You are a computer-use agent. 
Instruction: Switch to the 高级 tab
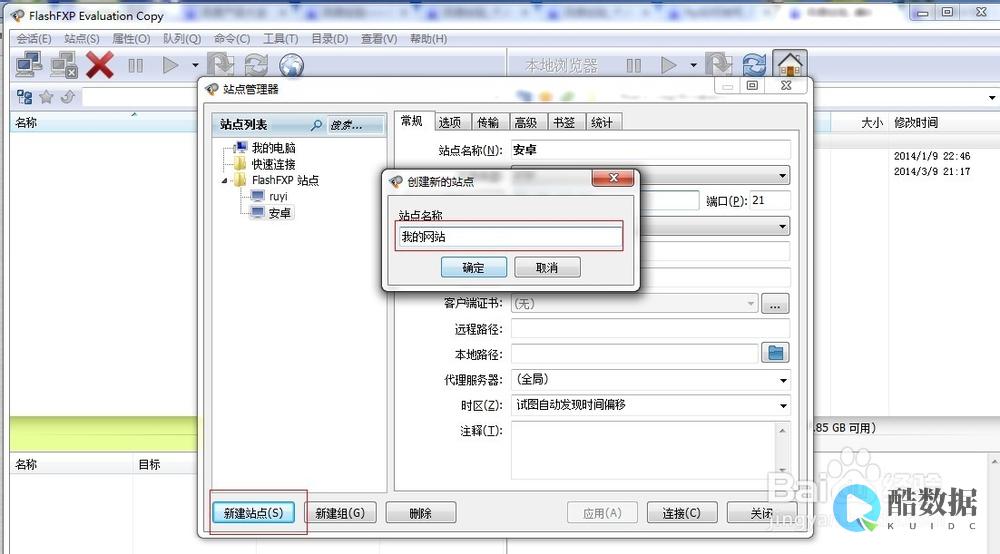526,122
